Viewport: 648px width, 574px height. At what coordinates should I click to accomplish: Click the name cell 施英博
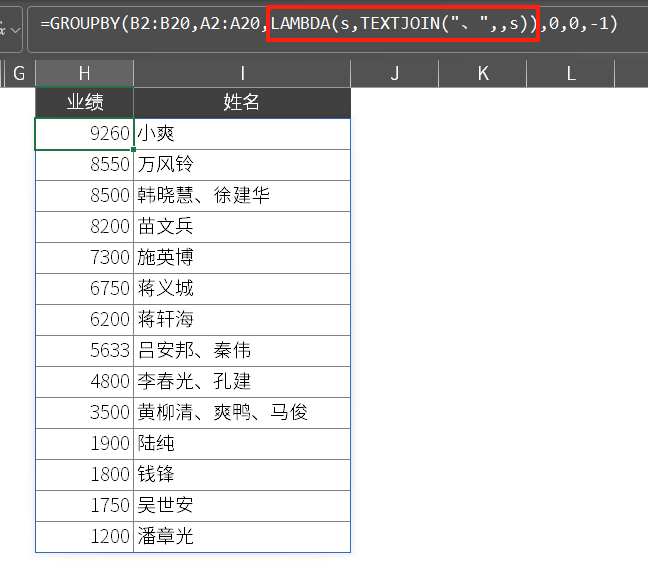coord(242,258)
